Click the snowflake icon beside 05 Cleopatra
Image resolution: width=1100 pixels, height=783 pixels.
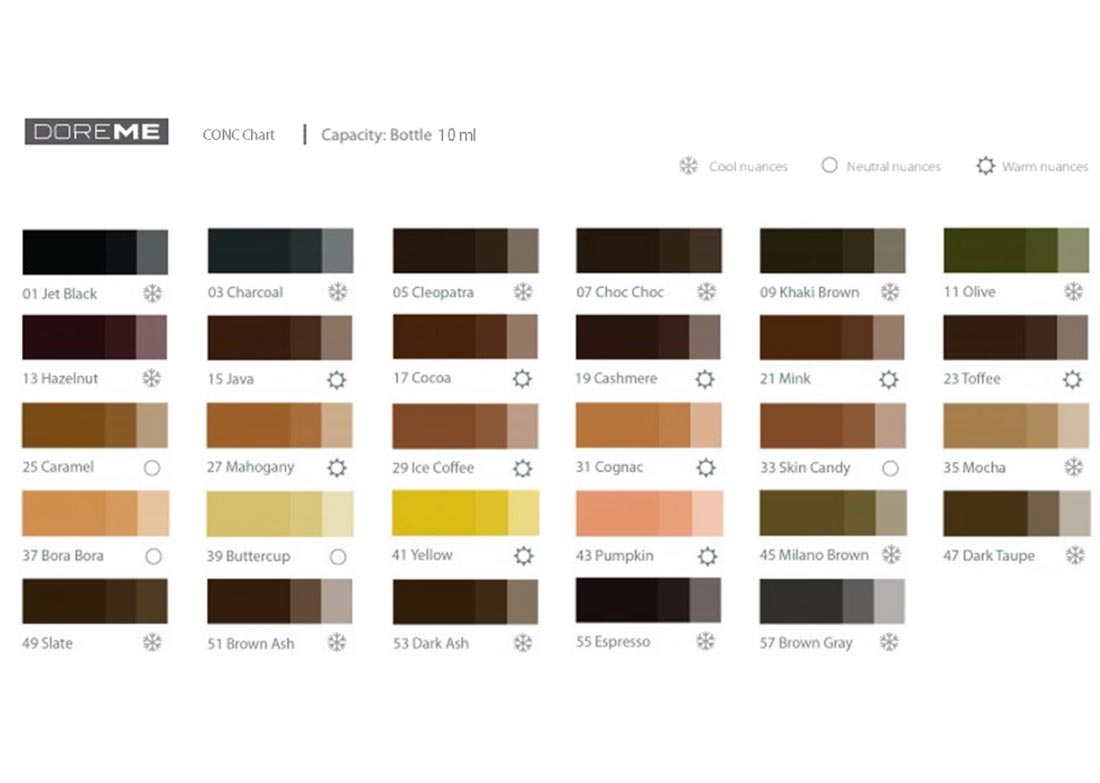[523, 292]
